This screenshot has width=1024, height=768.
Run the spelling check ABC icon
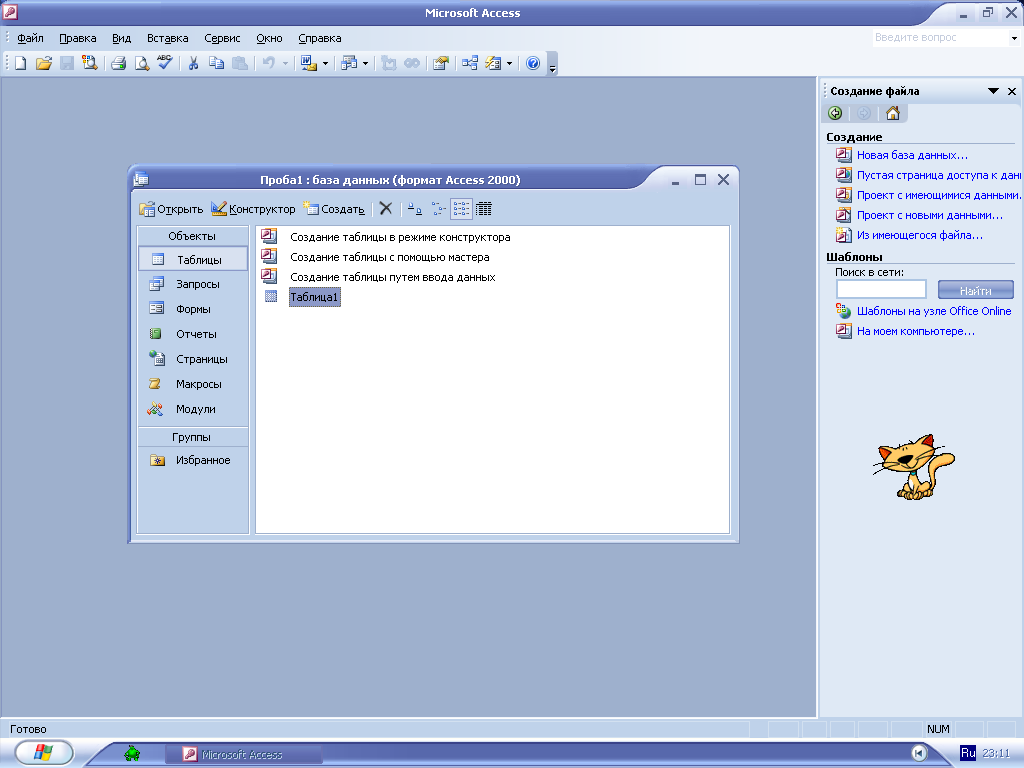tap(165, 63)
